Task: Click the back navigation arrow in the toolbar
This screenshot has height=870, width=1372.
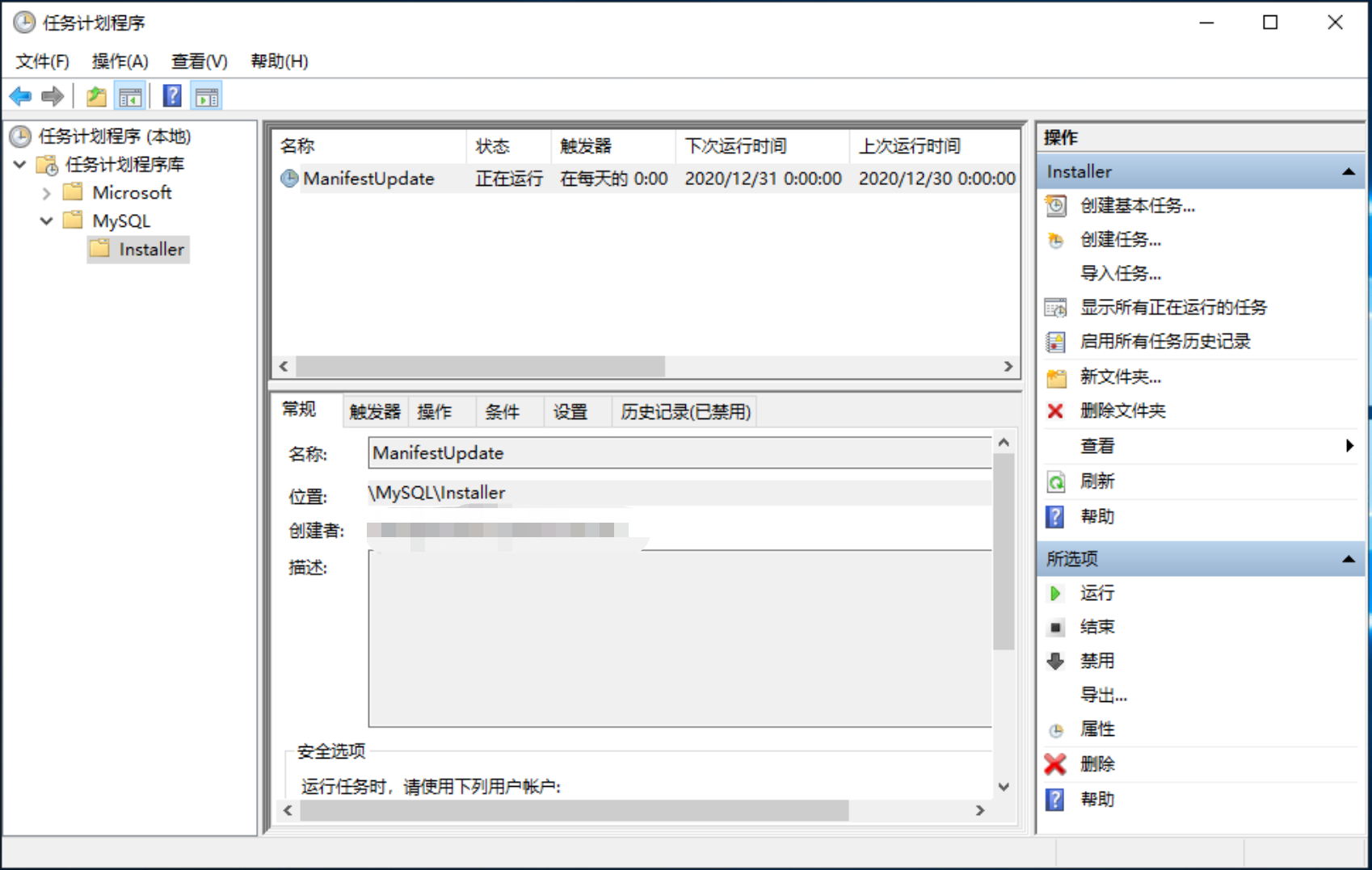Action: coord(19,95)
